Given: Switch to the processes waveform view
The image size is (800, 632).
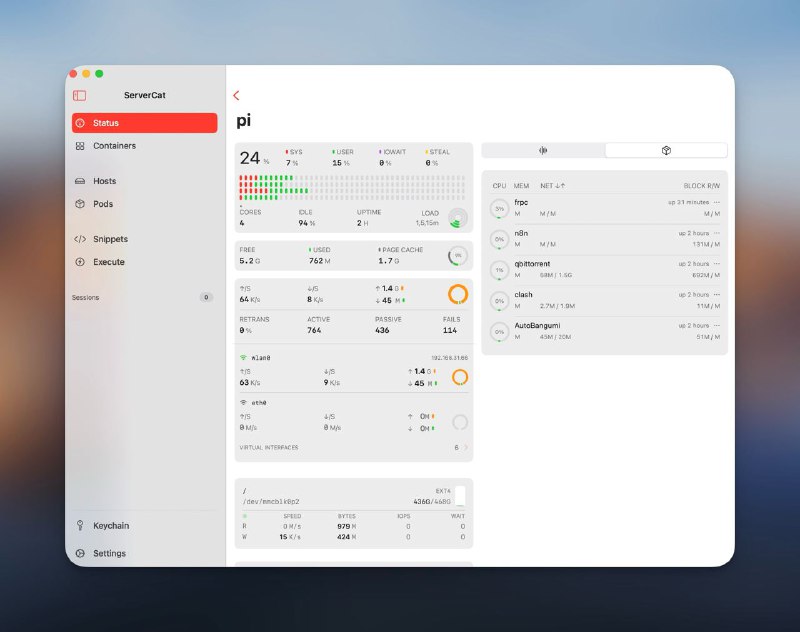Looking at the screenshot, I should [x=543, y=151].
